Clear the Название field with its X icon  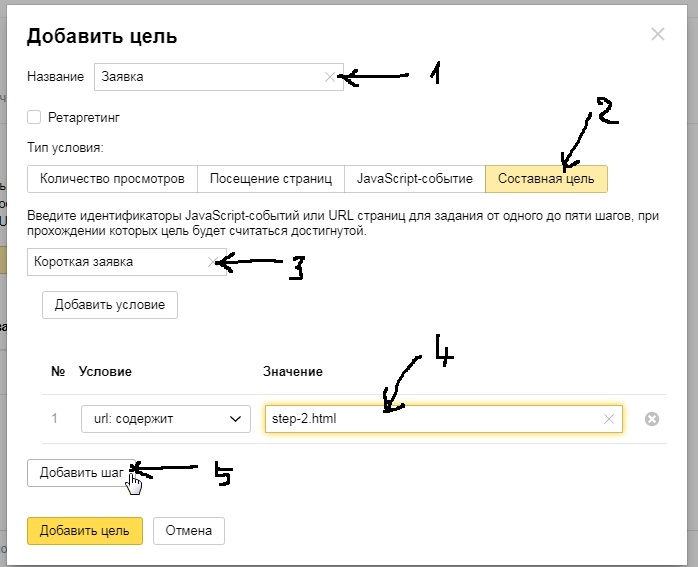pos(330,77)
